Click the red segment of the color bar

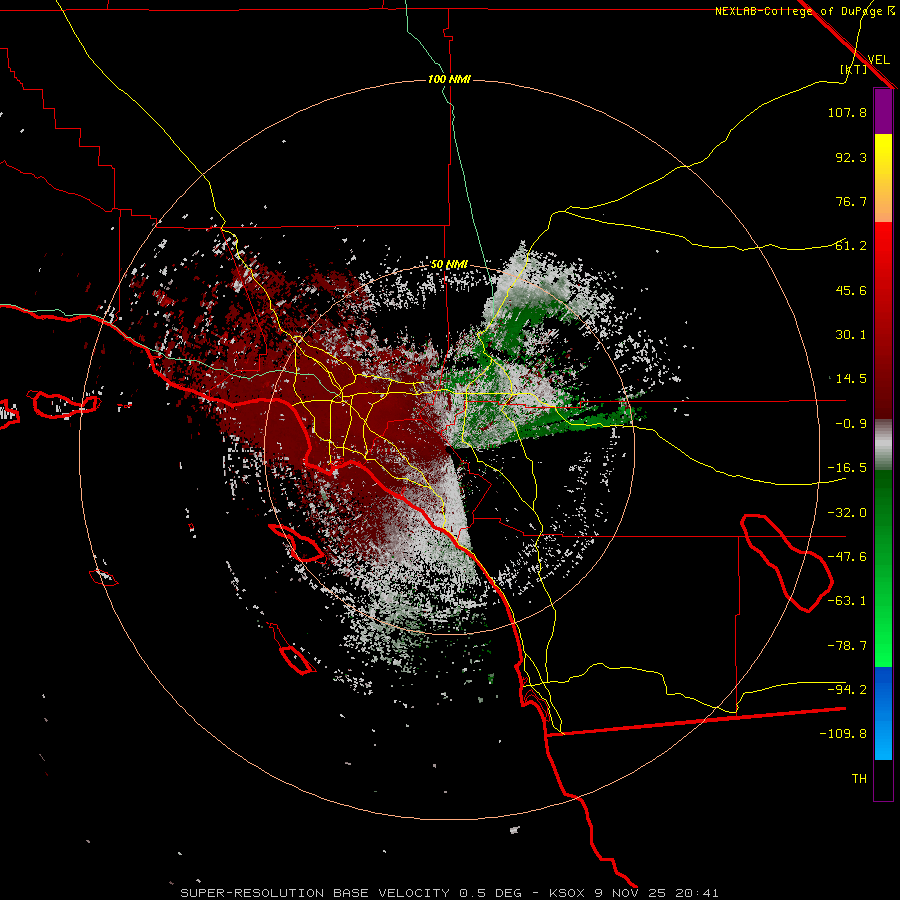coord(883,320)
